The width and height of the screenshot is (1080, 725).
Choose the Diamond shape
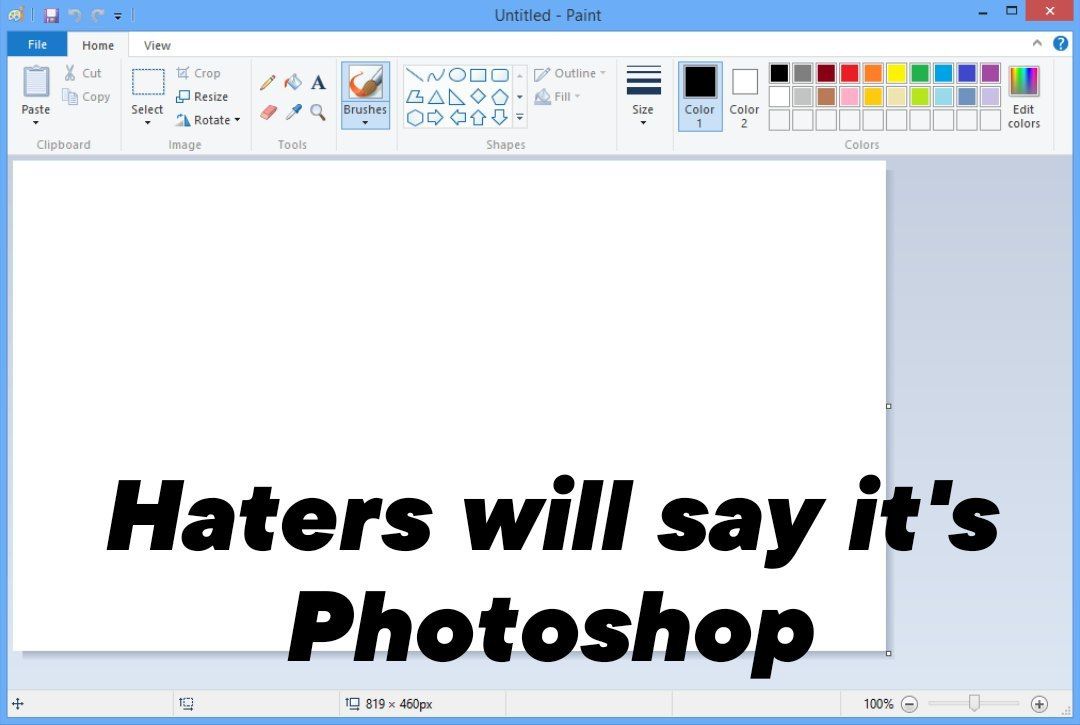click(478, 96)
